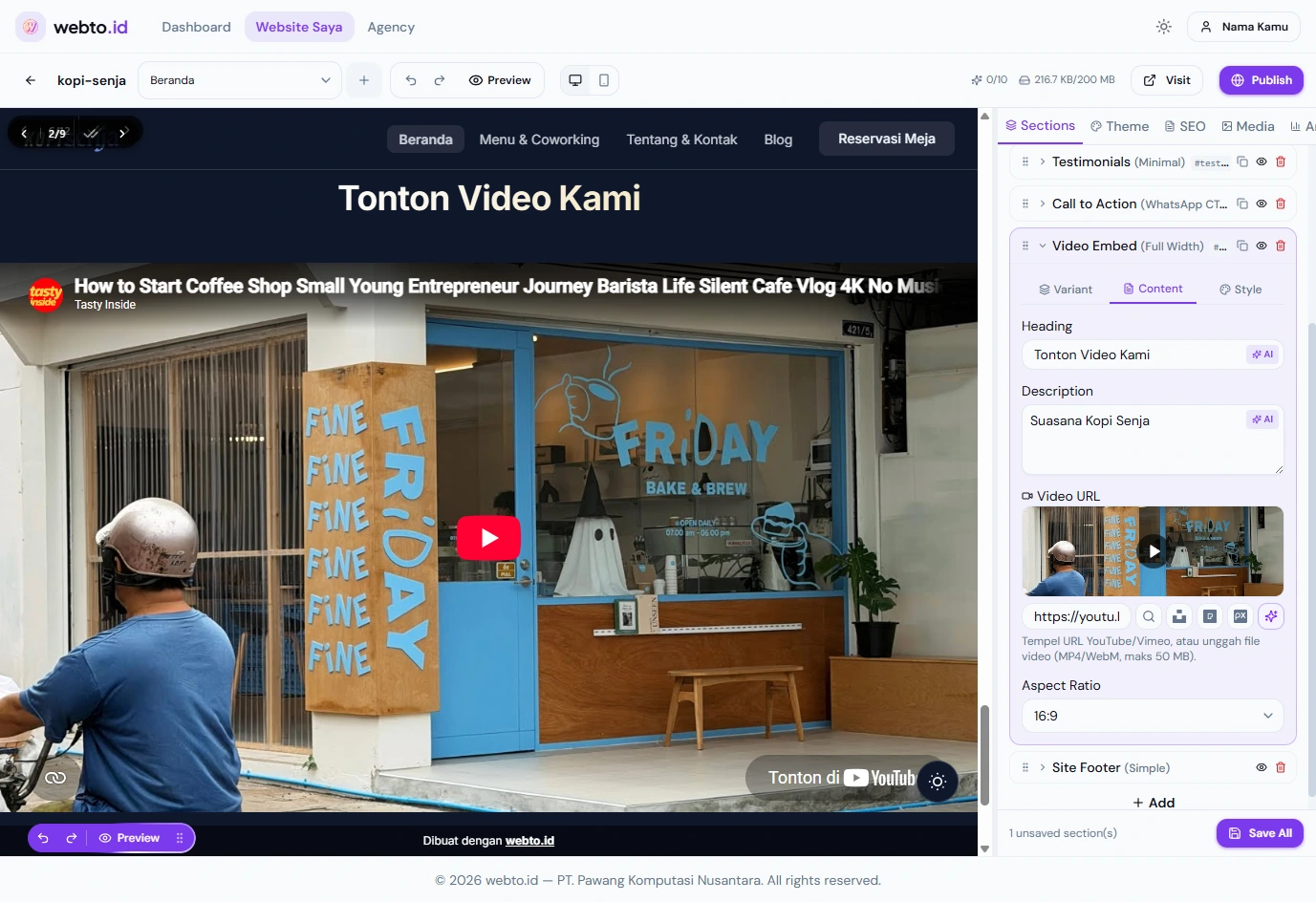
Task: Select Website Saya in top navigation
Action: [299, 27]
